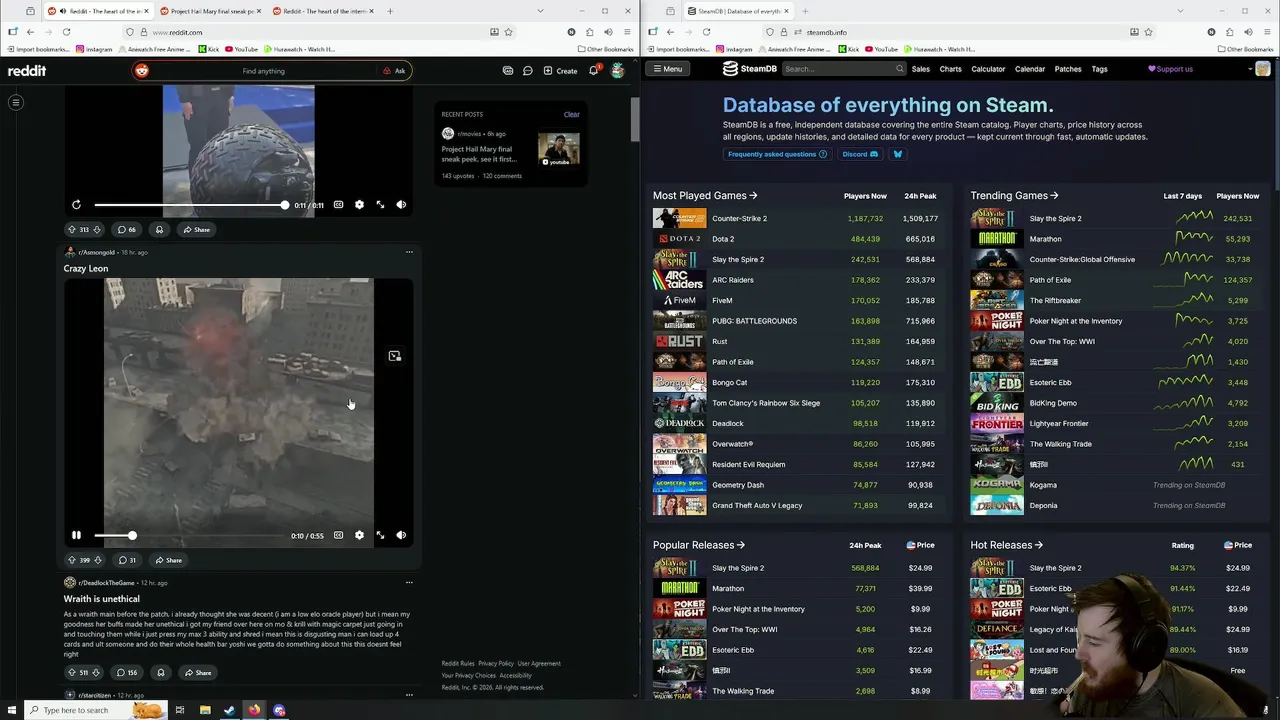1280x720 pixels.
Task: List all tabs in Reddit browser window
Action: 541,11
